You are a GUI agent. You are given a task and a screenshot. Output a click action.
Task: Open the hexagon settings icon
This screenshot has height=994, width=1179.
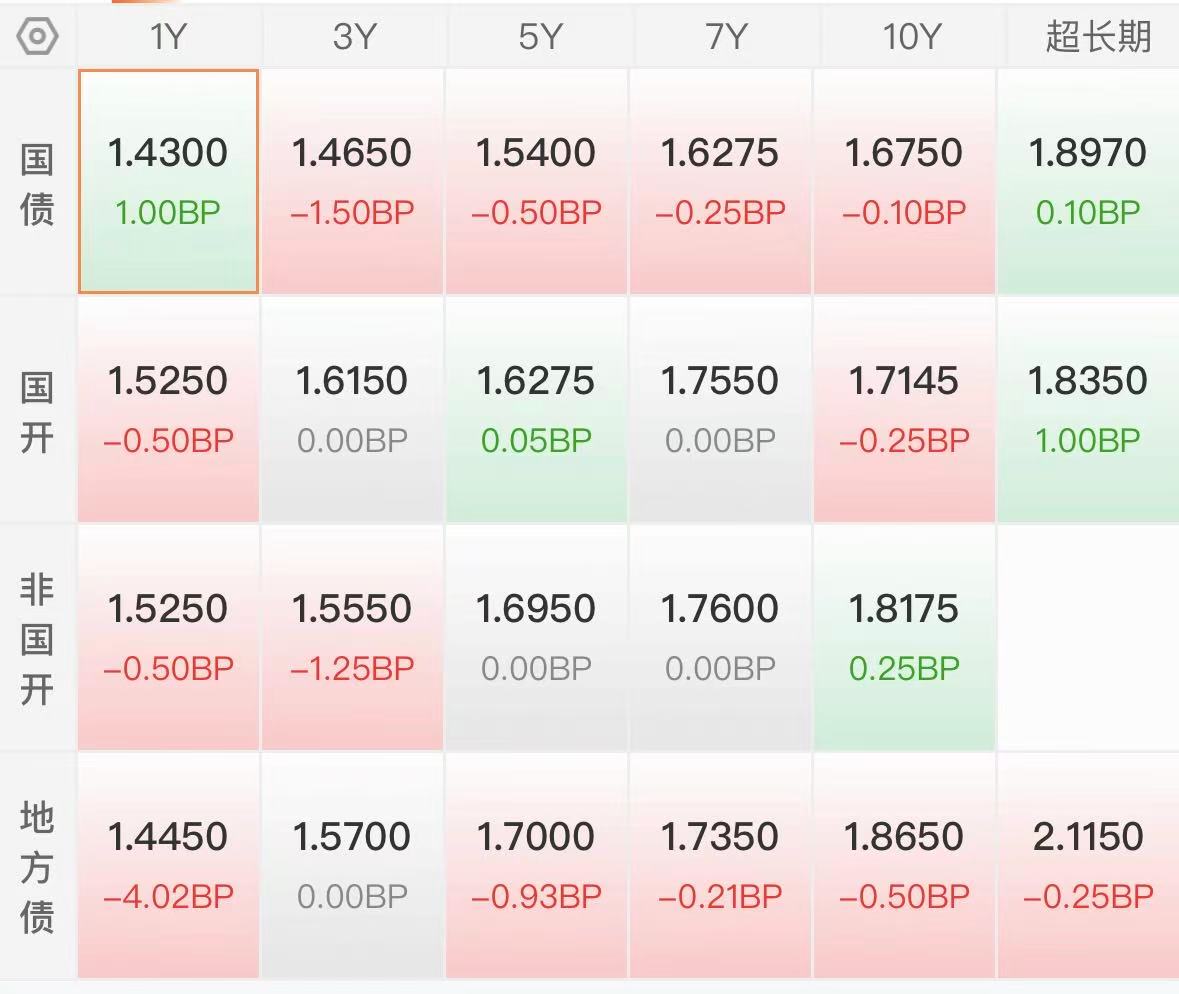pos(37,36)
